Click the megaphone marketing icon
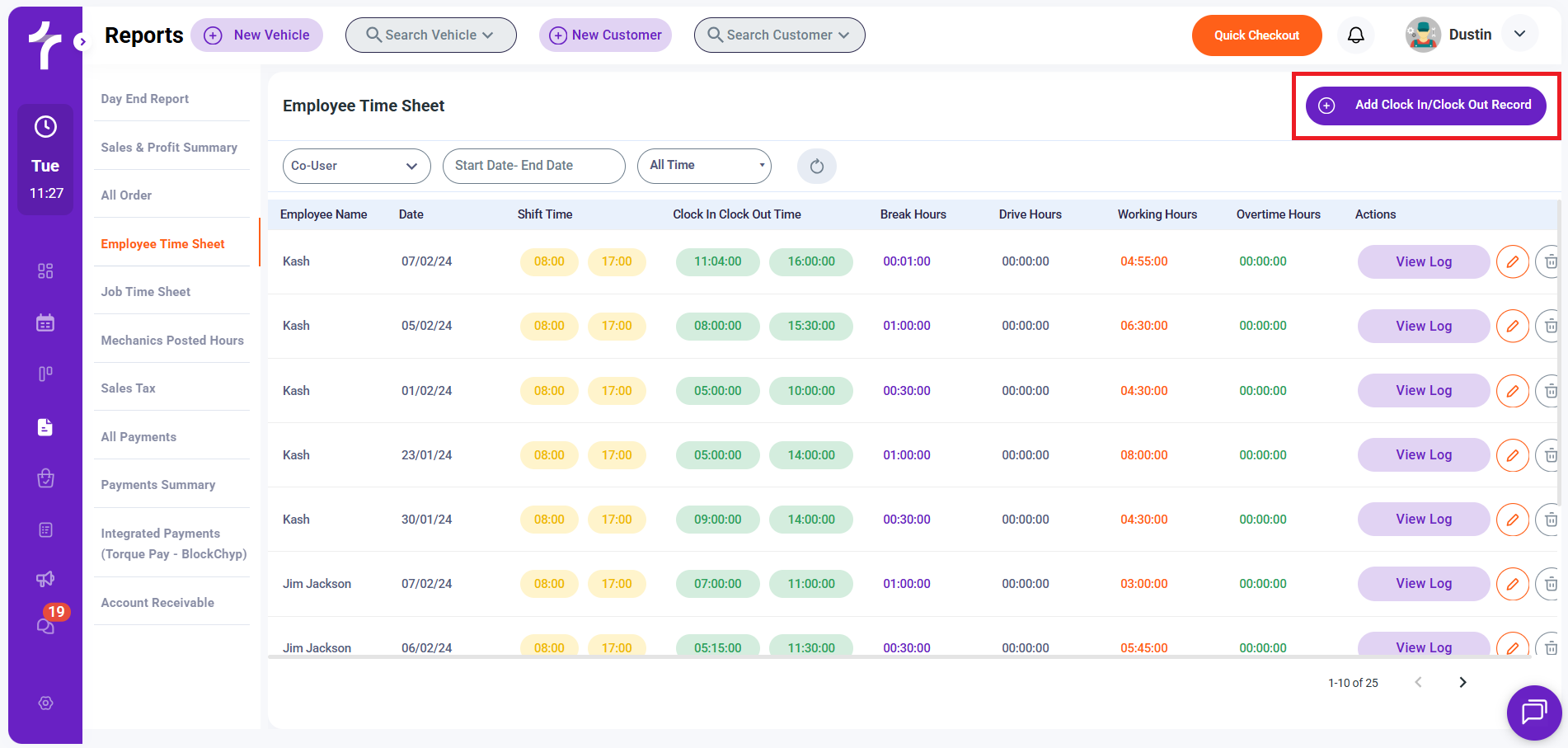The height and width of the screenshot is (748, 1568). [x=45, y=579]
